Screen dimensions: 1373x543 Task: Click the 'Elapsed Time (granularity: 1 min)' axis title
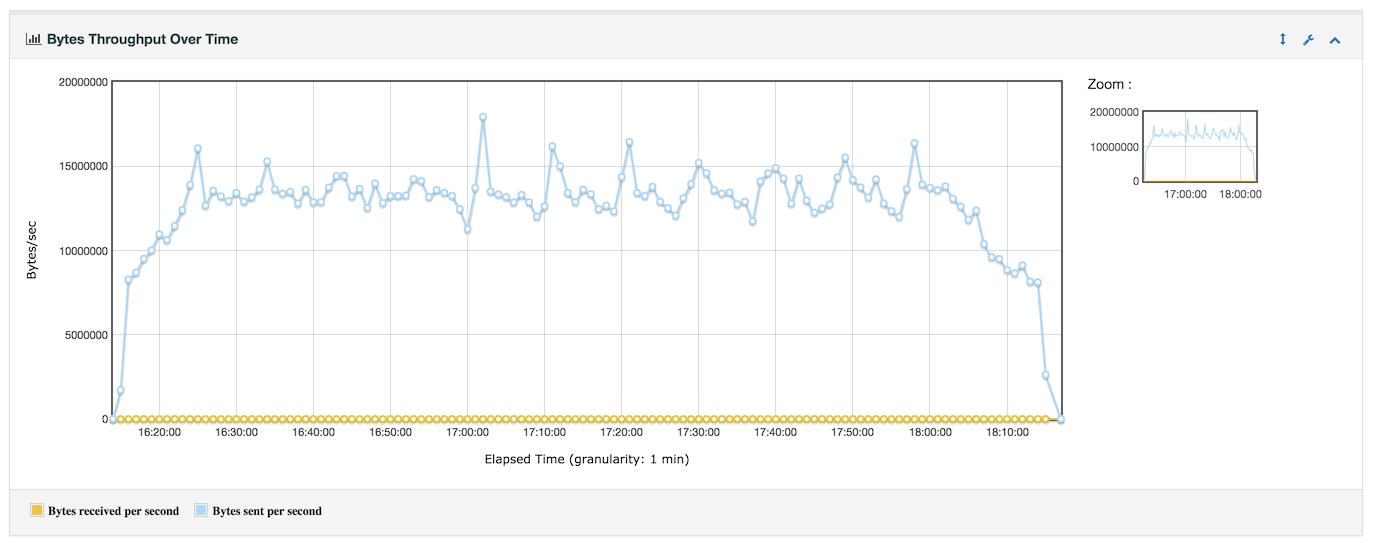point(586,460)
